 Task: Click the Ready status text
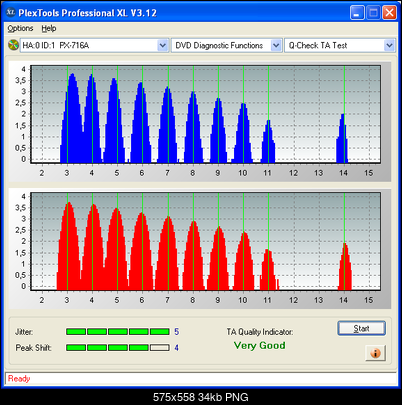pyautogui.click(x=19, y=379)
